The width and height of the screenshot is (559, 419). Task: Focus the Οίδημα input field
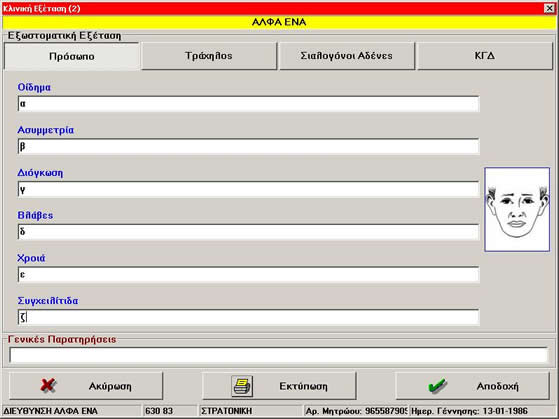click(x=248, y=104)
